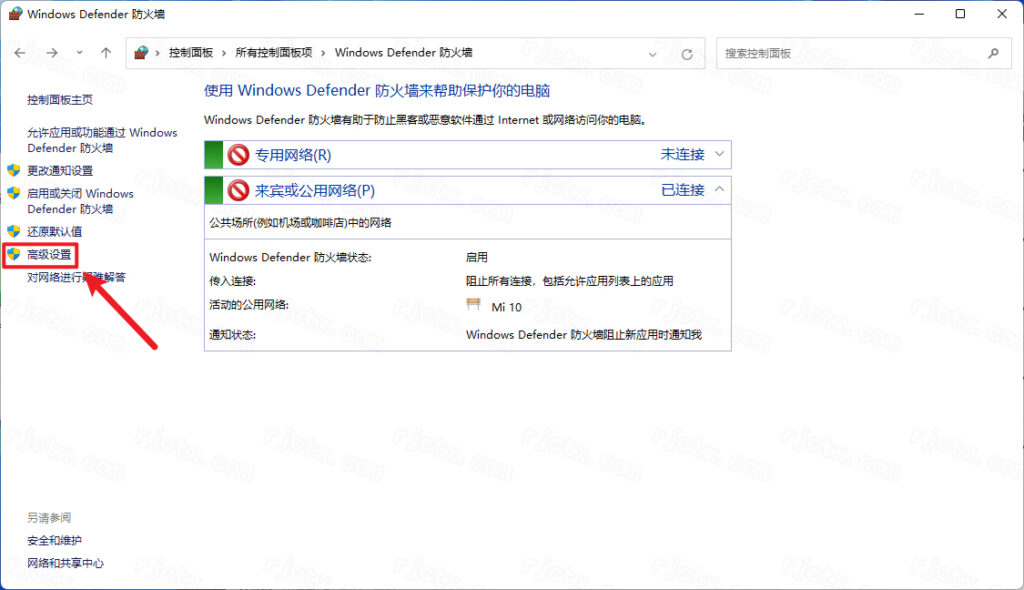Close the Windows Defender 防火墙 window
The height and width of the screenshot is (590, 1024).
tap(1002, 14)
